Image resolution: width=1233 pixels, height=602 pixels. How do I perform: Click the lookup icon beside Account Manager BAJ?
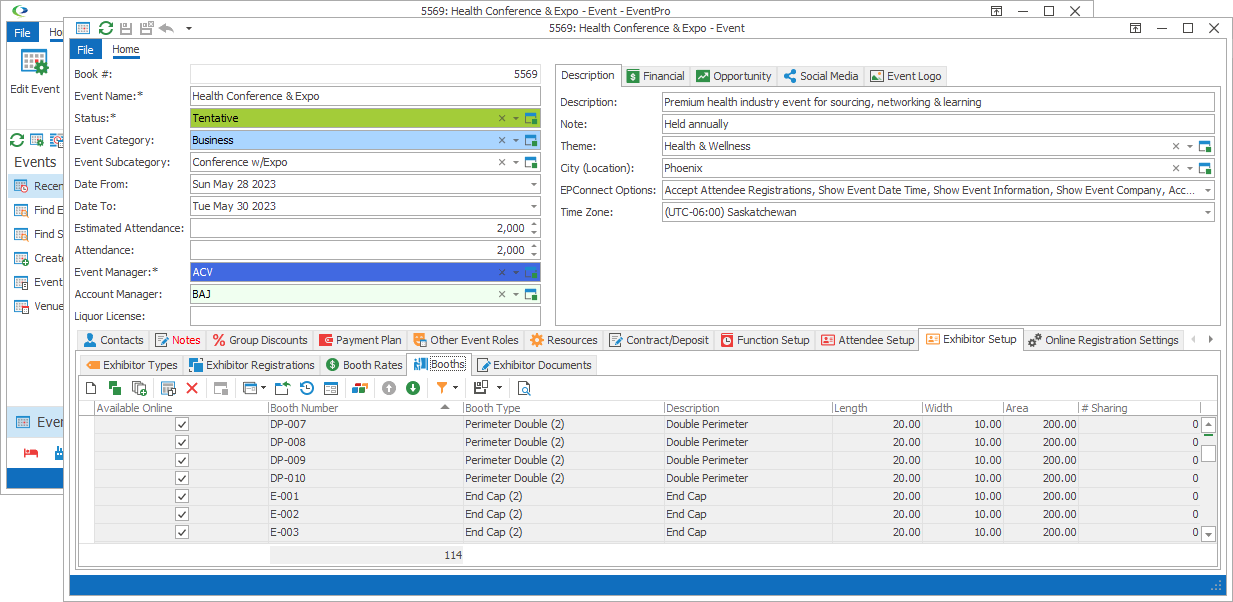pyautogui.click(x=532, y=294)
